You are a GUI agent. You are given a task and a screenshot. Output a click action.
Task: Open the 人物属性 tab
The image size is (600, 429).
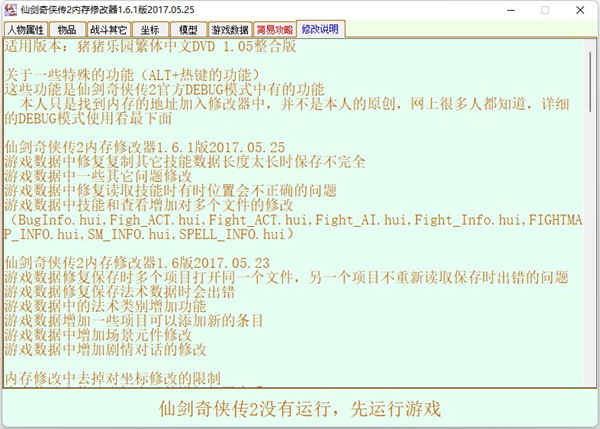(26, 29)
